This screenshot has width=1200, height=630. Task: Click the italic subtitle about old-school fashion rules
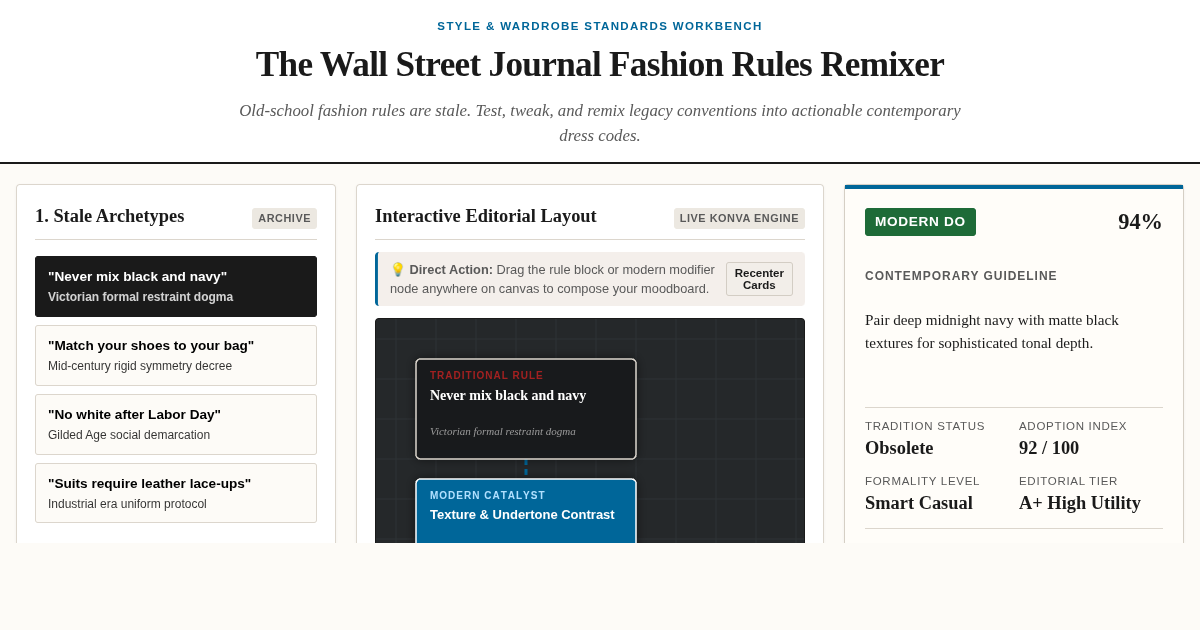pyautogui.click(x=600, y=123)
